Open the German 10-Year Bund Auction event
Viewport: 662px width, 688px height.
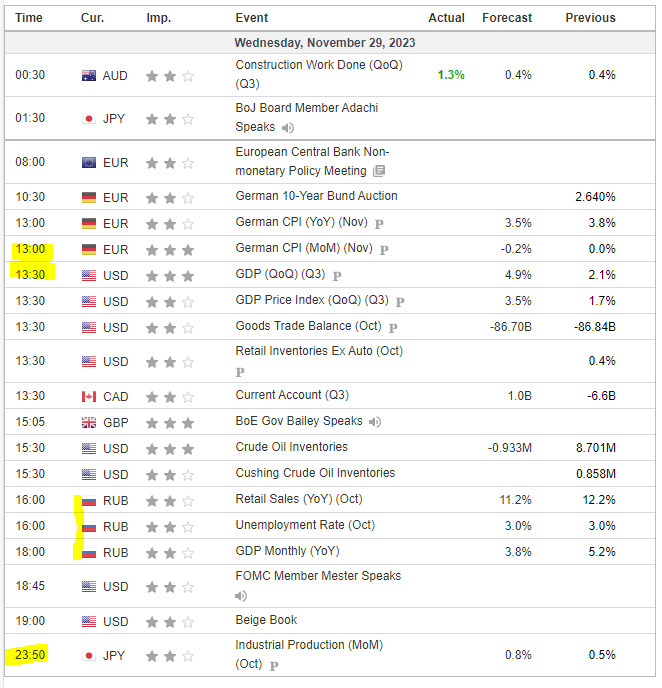point(316,196)
